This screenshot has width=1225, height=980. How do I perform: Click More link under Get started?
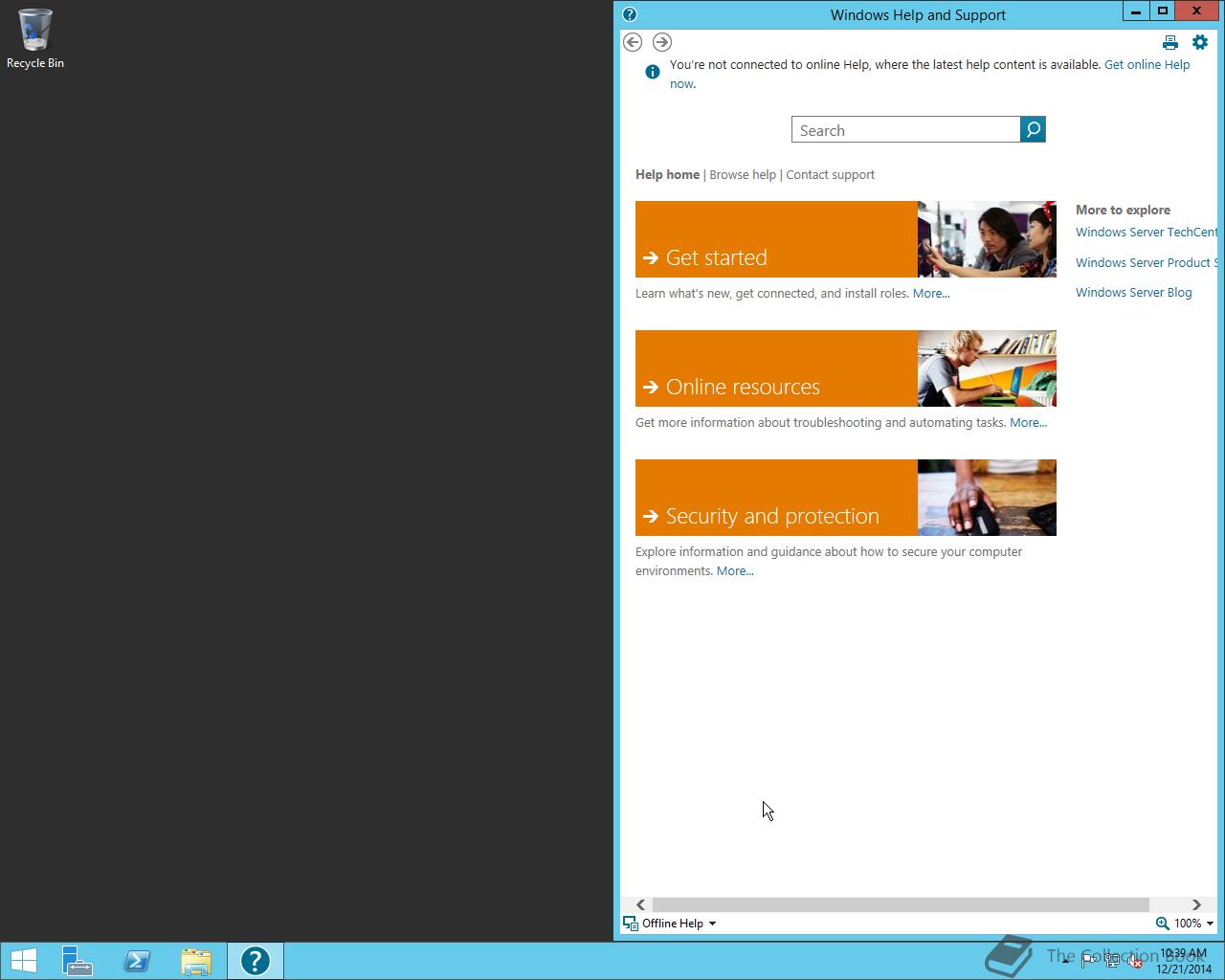coord(931,294)
